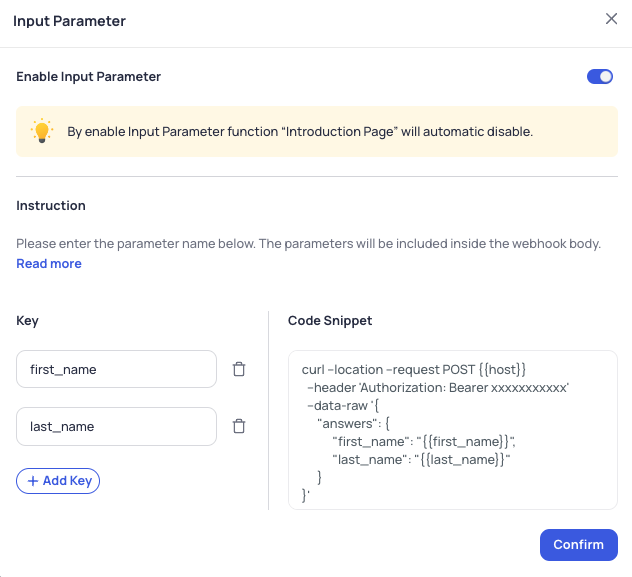Add a new key with Add Key
Viewport: 632px width, 577px height.
[x=58, y=481]
